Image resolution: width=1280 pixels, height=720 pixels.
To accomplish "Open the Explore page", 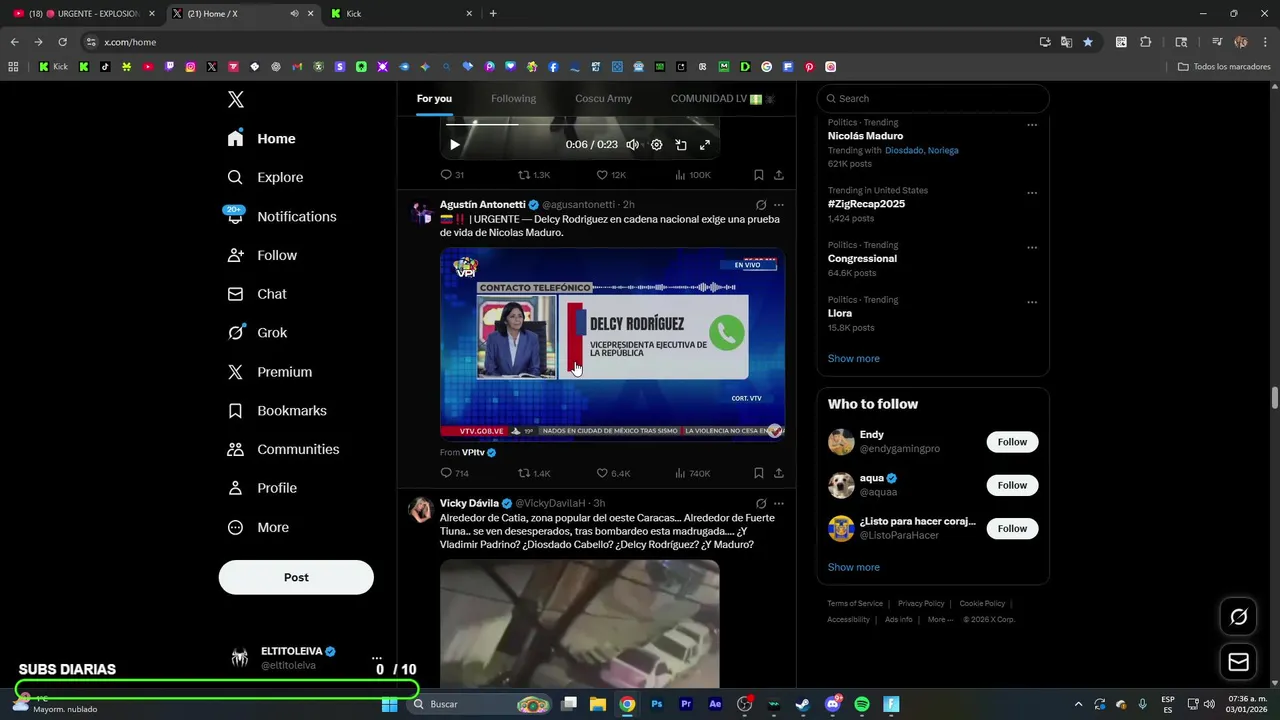I will [x=265, y=177].
